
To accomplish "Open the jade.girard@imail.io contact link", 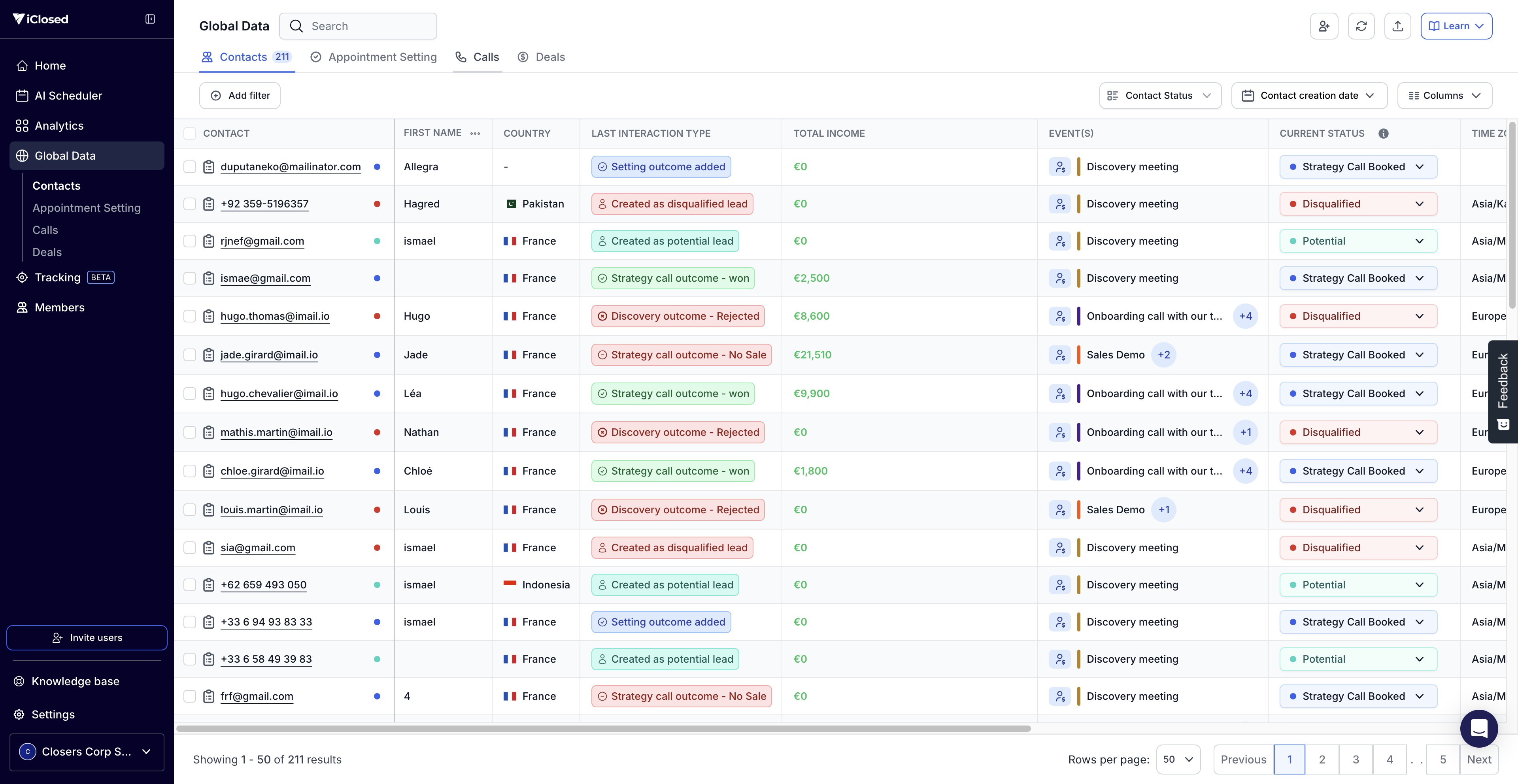I will coord(269,355).
